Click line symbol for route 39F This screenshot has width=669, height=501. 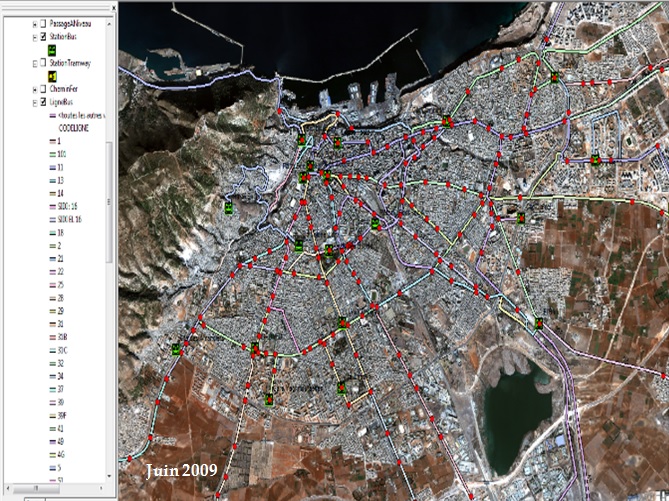(x=51, y=414)
